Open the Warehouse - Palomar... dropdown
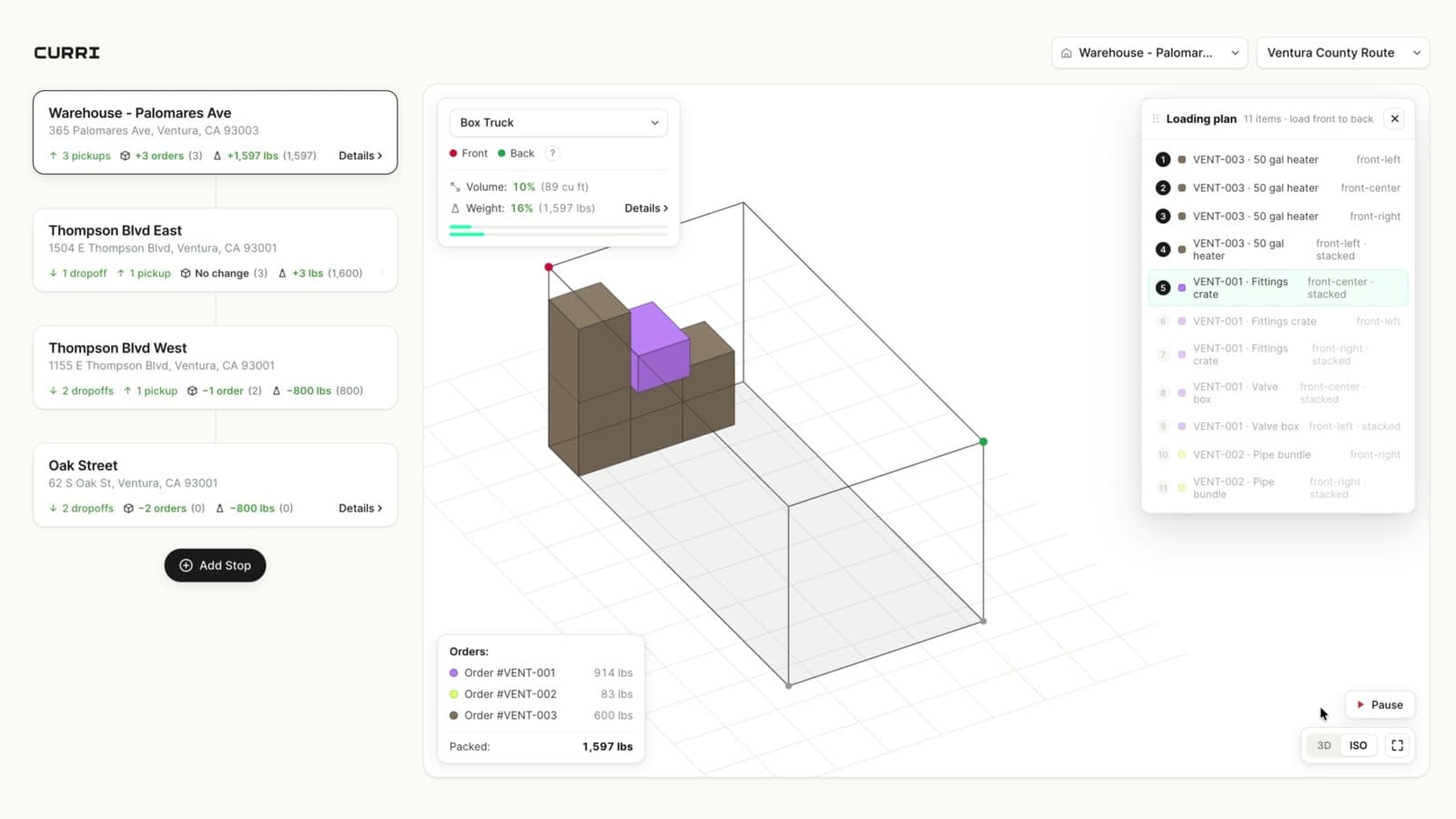The image size is (1456, 819). pos(1149,53)
